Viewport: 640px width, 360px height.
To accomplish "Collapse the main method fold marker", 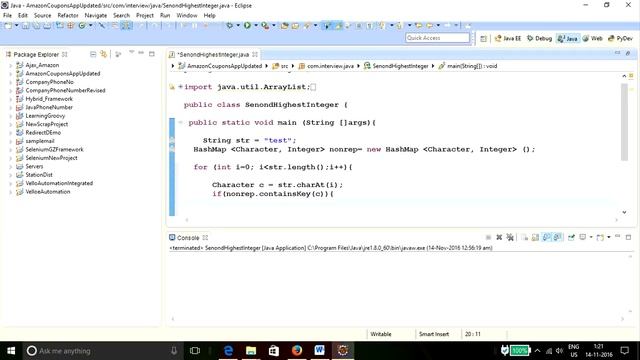I will [x=180, y=122].
